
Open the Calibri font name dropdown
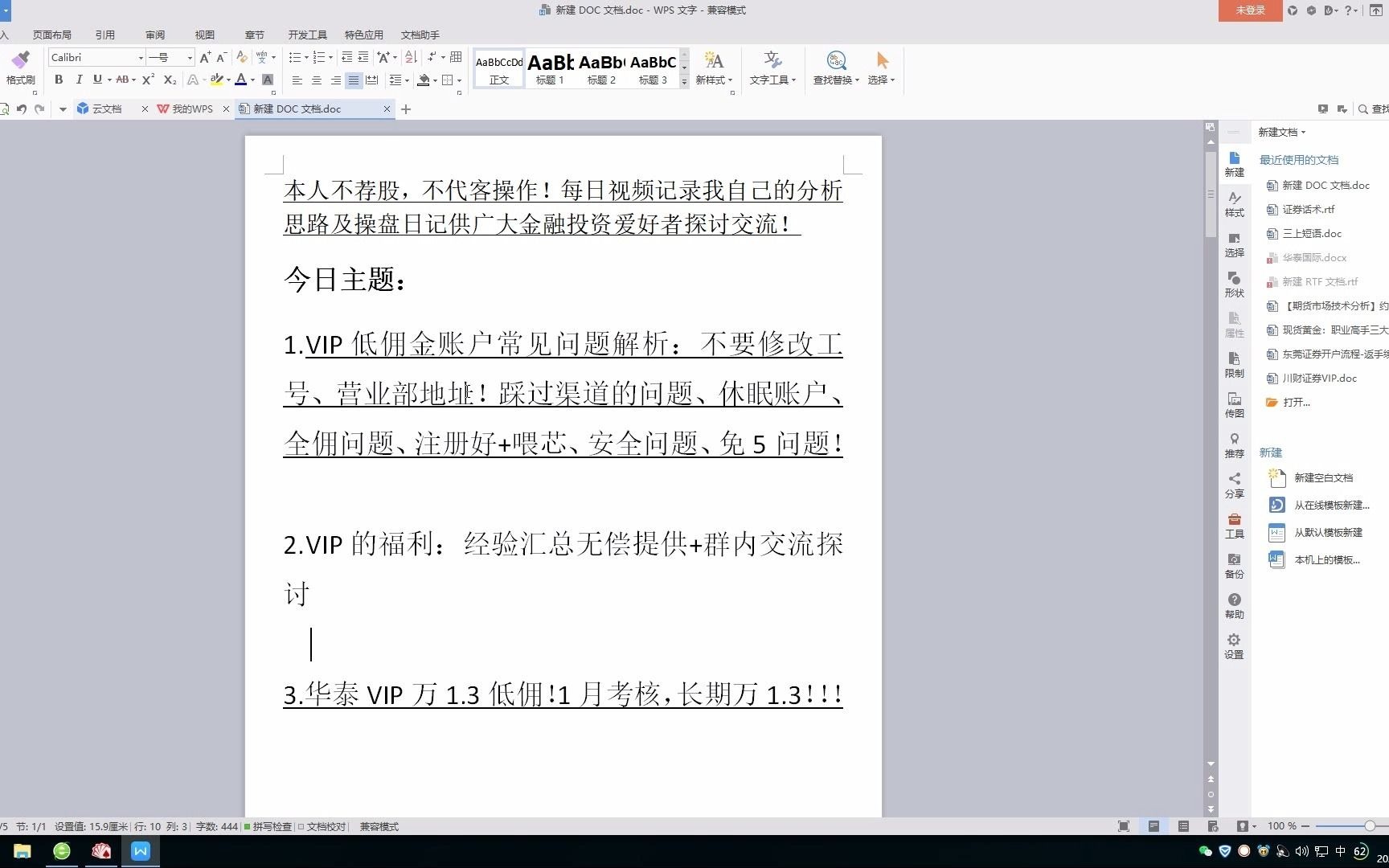point(140,57)
